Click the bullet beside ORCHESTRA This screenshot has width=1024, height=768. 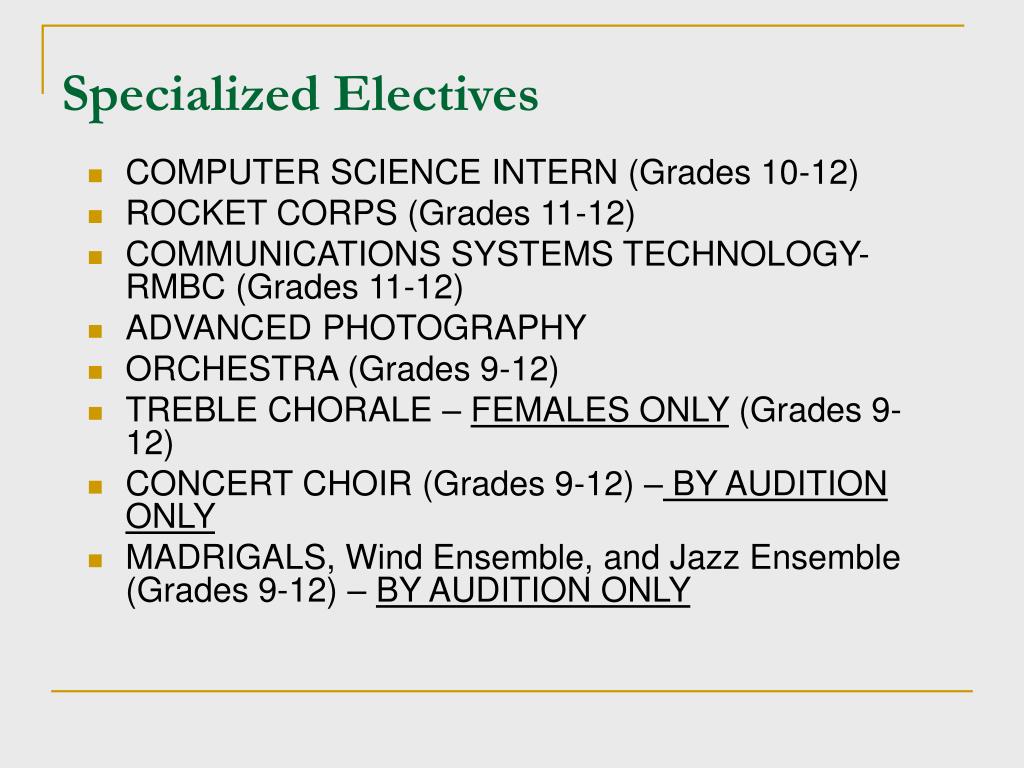(x=95, y=372)
